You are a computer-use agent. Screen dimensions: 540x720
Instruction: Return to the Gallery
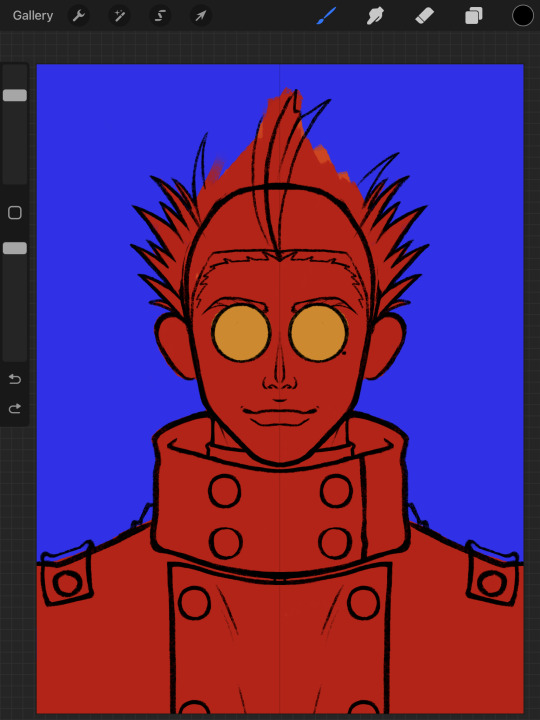coord(33,16)
